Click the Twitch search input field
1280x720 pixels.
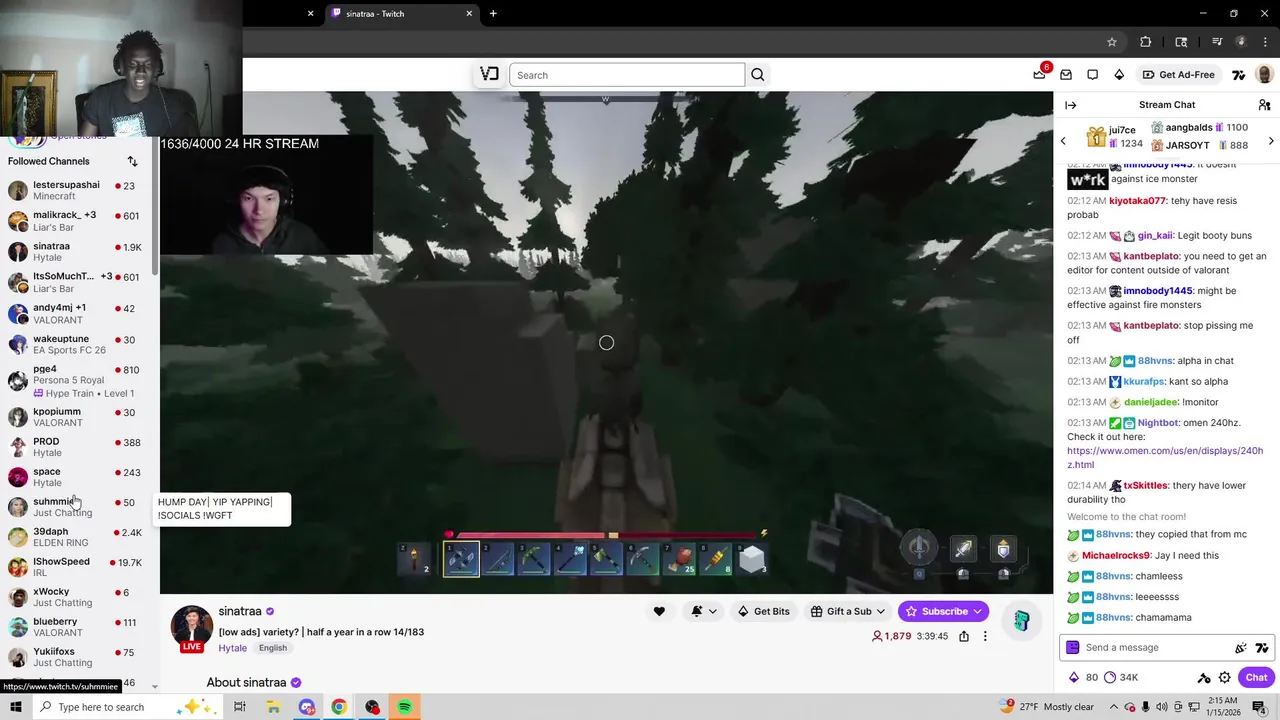pos(627,75)
